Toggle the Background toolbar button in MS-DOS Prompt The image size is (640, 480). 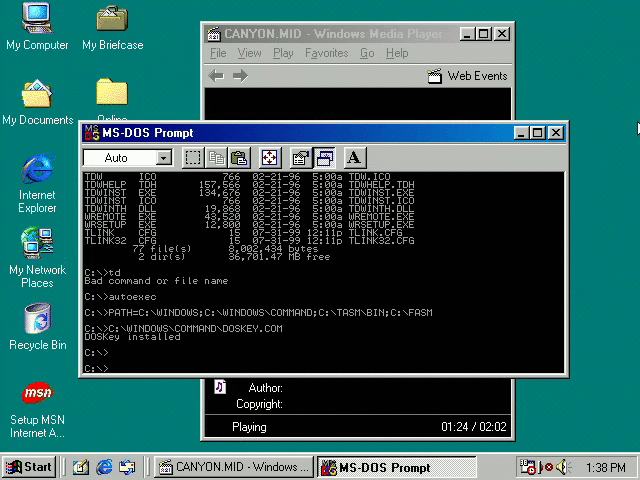click(x=324, y=158)
